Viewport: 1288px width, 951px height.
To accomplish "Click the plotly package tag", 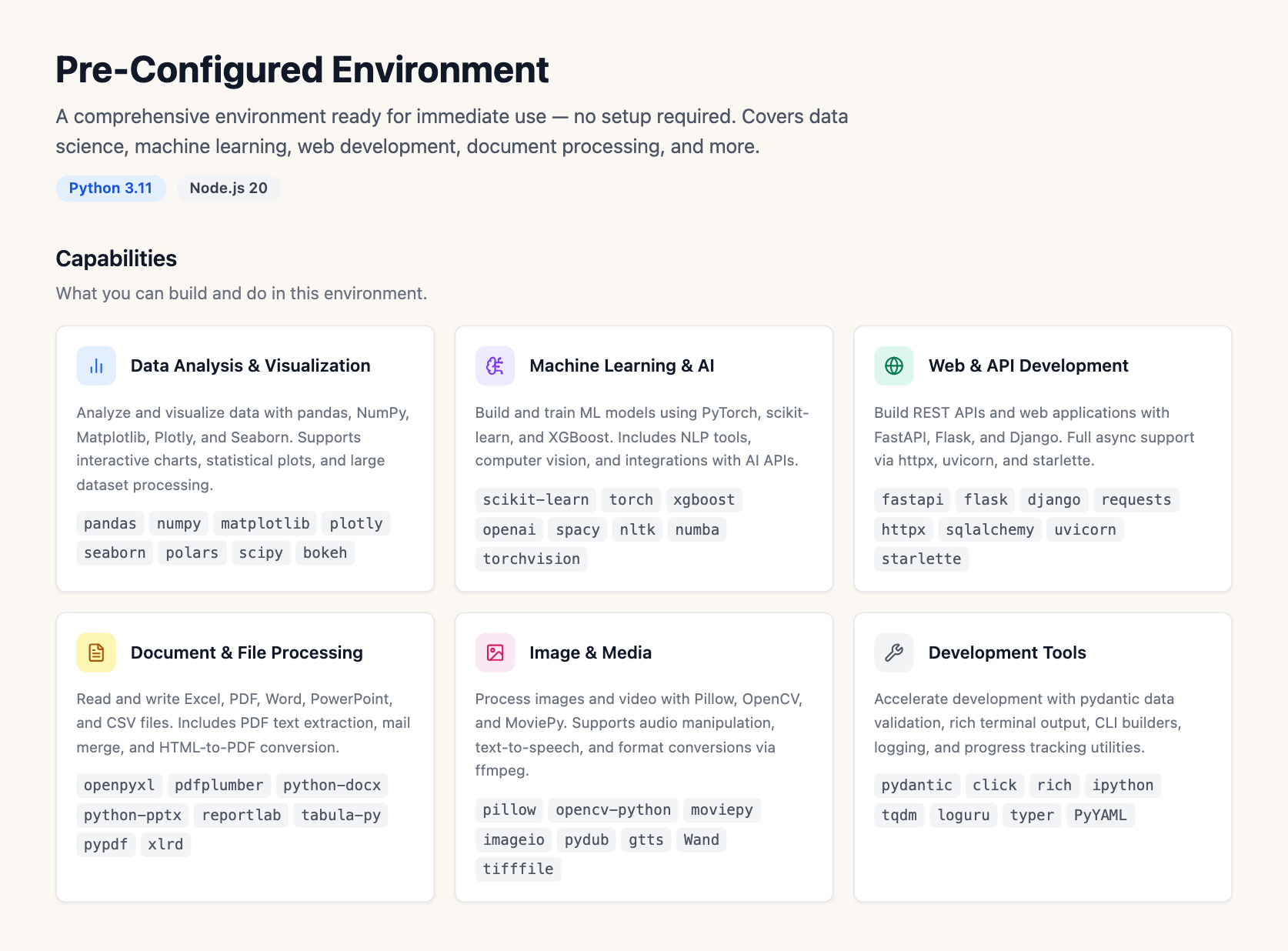I will [x=356, y=523].
